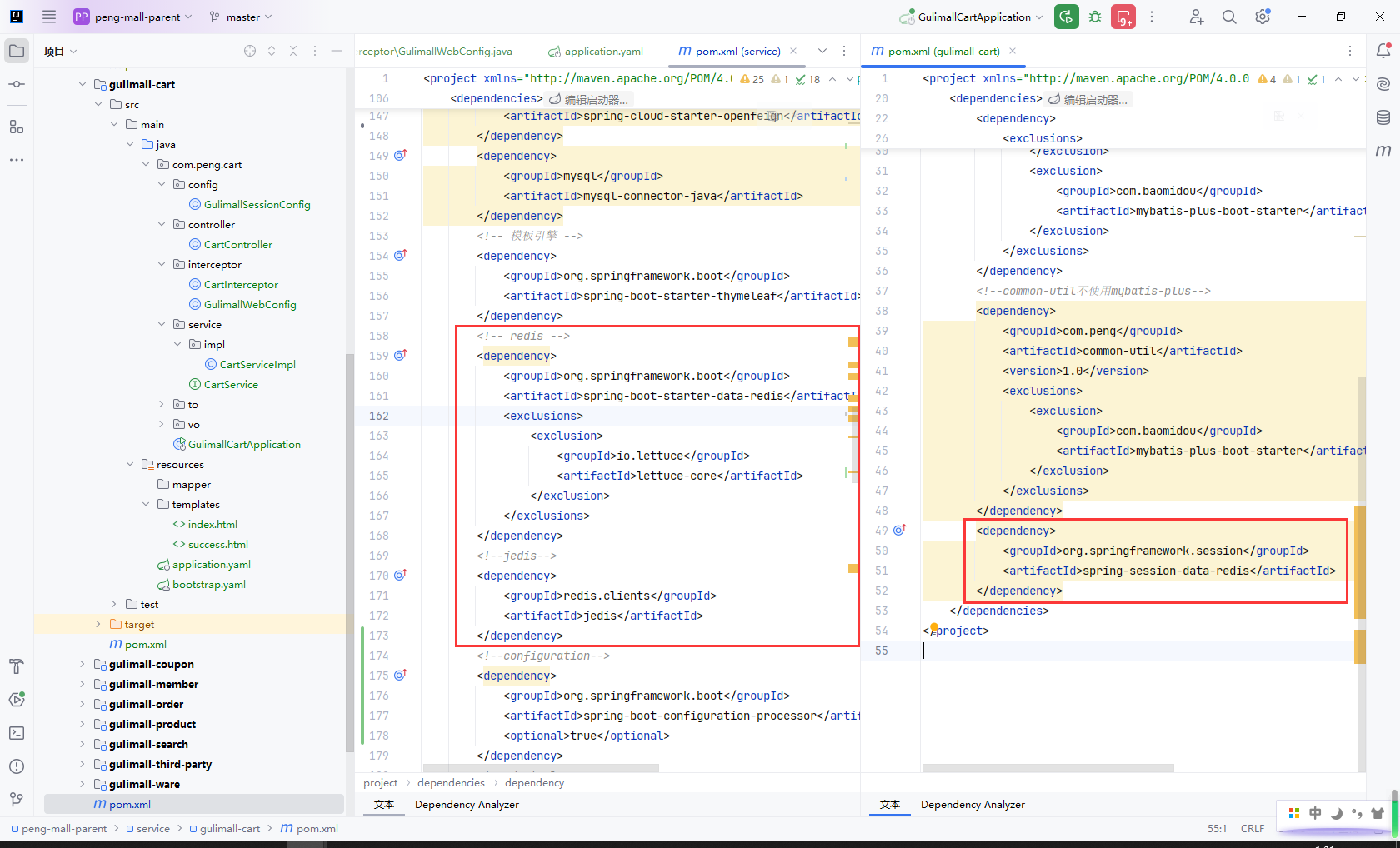Image resolution: width=1400 pixels, height=848 pixels.
Task: Open Code With Me user icon
Action: pos(1196,17)
